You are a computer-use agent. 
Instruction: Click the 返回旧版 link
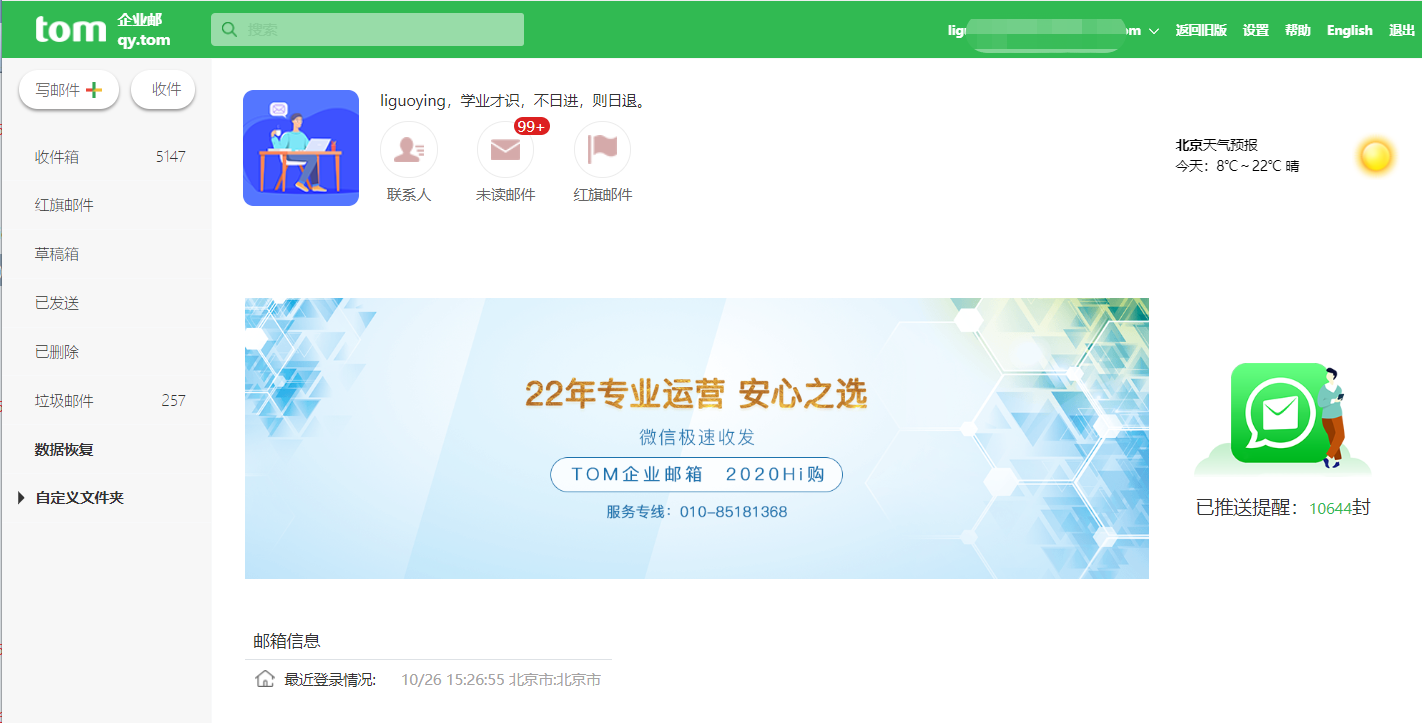pos(1201,30)
